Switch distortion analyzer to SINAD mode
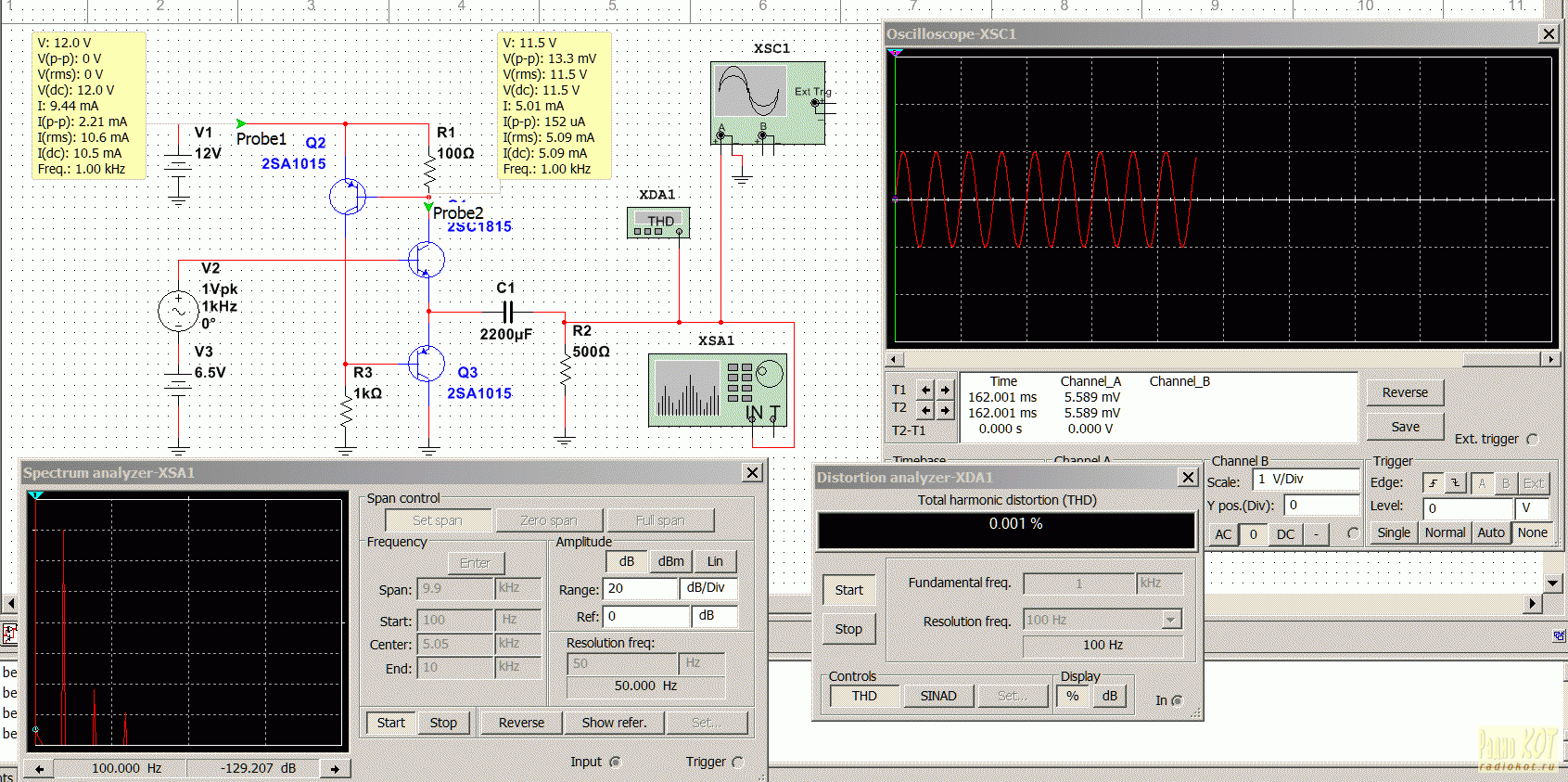Image resolution: width=1568 pixels, height=782 pixels. click(x=937, y=696)
